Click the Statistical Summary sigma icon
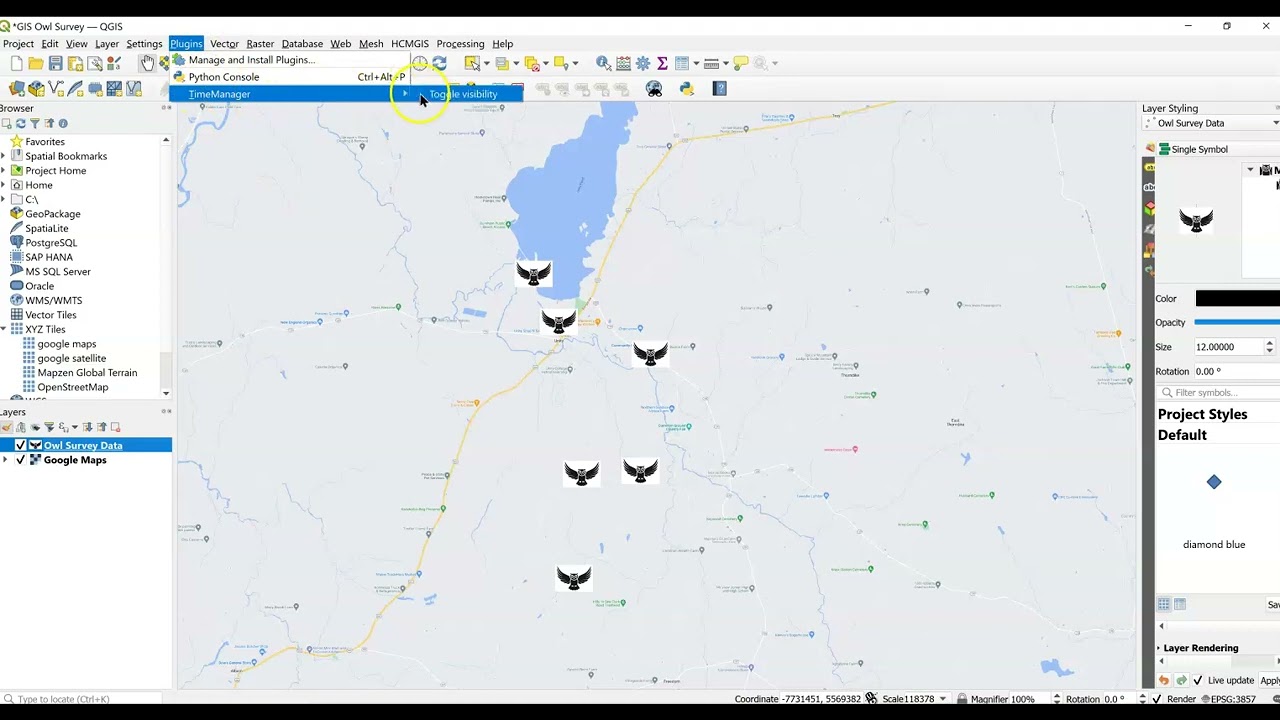Screen dimensions: 1280x720 662,63
